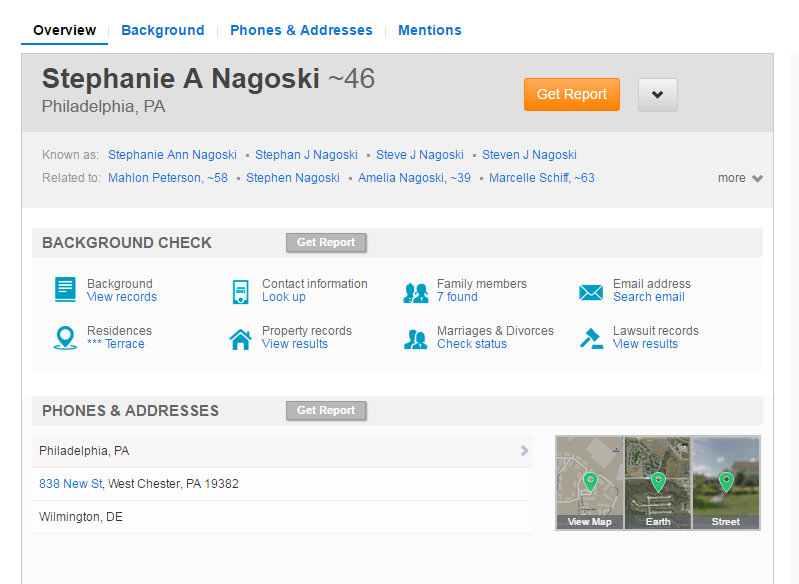Click the Residences map pin icon

tap(65, 337)
